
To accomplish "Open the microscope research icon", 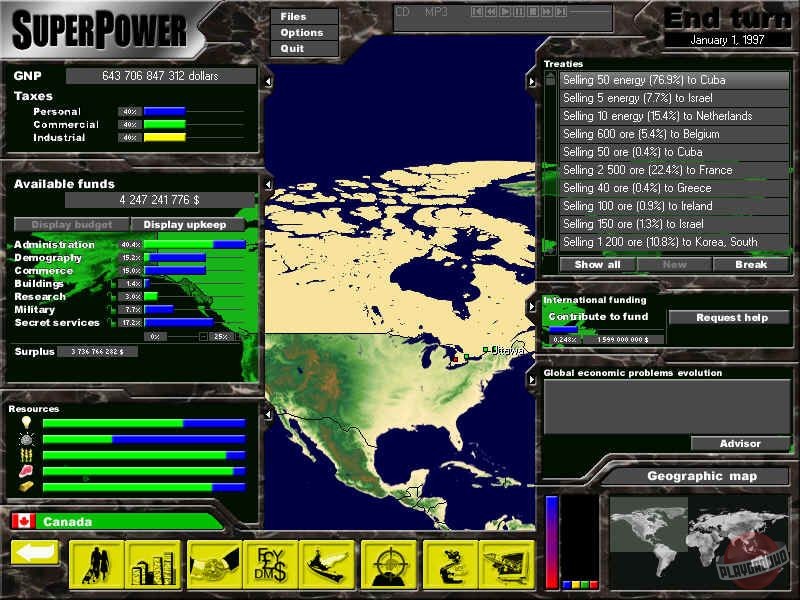I will coord(449,565).
